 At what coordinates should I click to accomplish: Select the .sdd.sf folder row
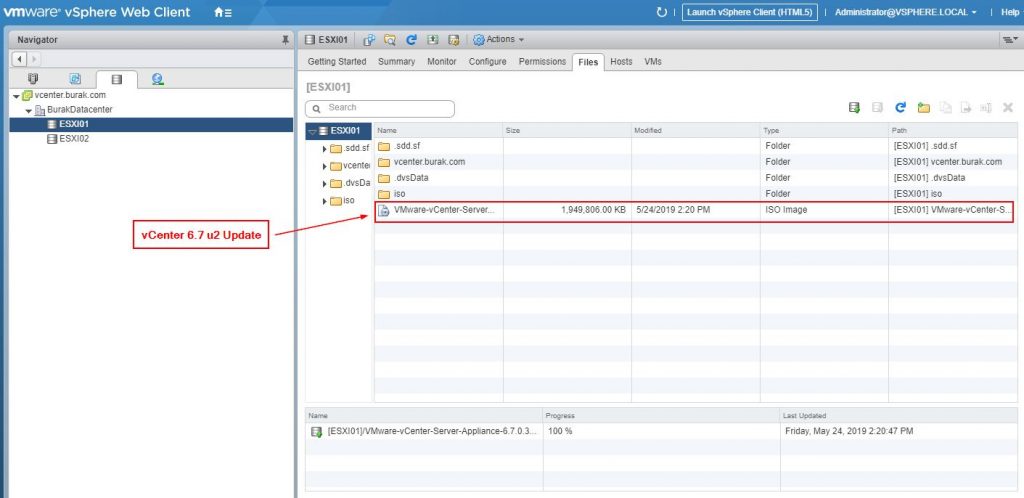click(696, 146)
